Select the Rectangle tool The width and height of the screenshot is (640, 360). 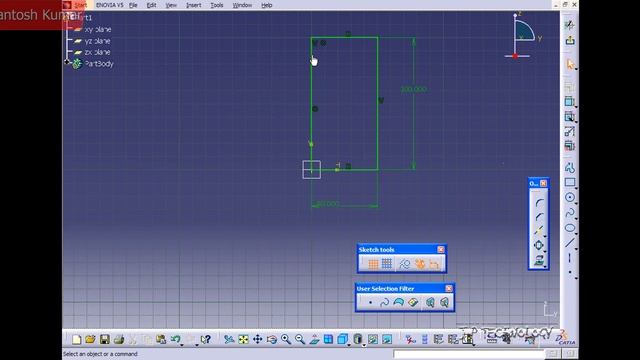(x=570, y=182)
